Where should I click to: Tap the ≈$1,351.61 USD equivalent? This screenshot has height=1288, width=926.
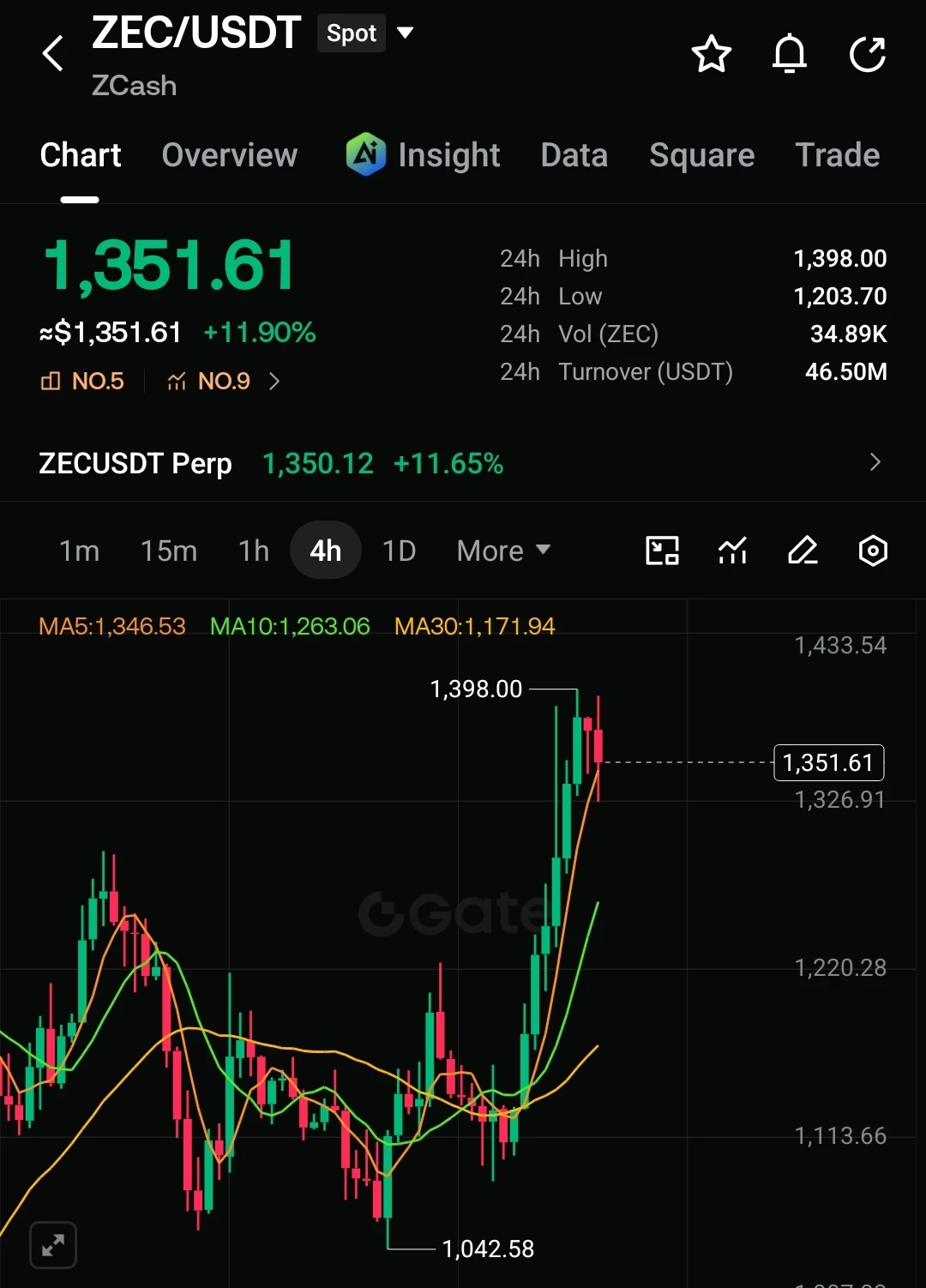pyautogui.click(x=111, y=333)
